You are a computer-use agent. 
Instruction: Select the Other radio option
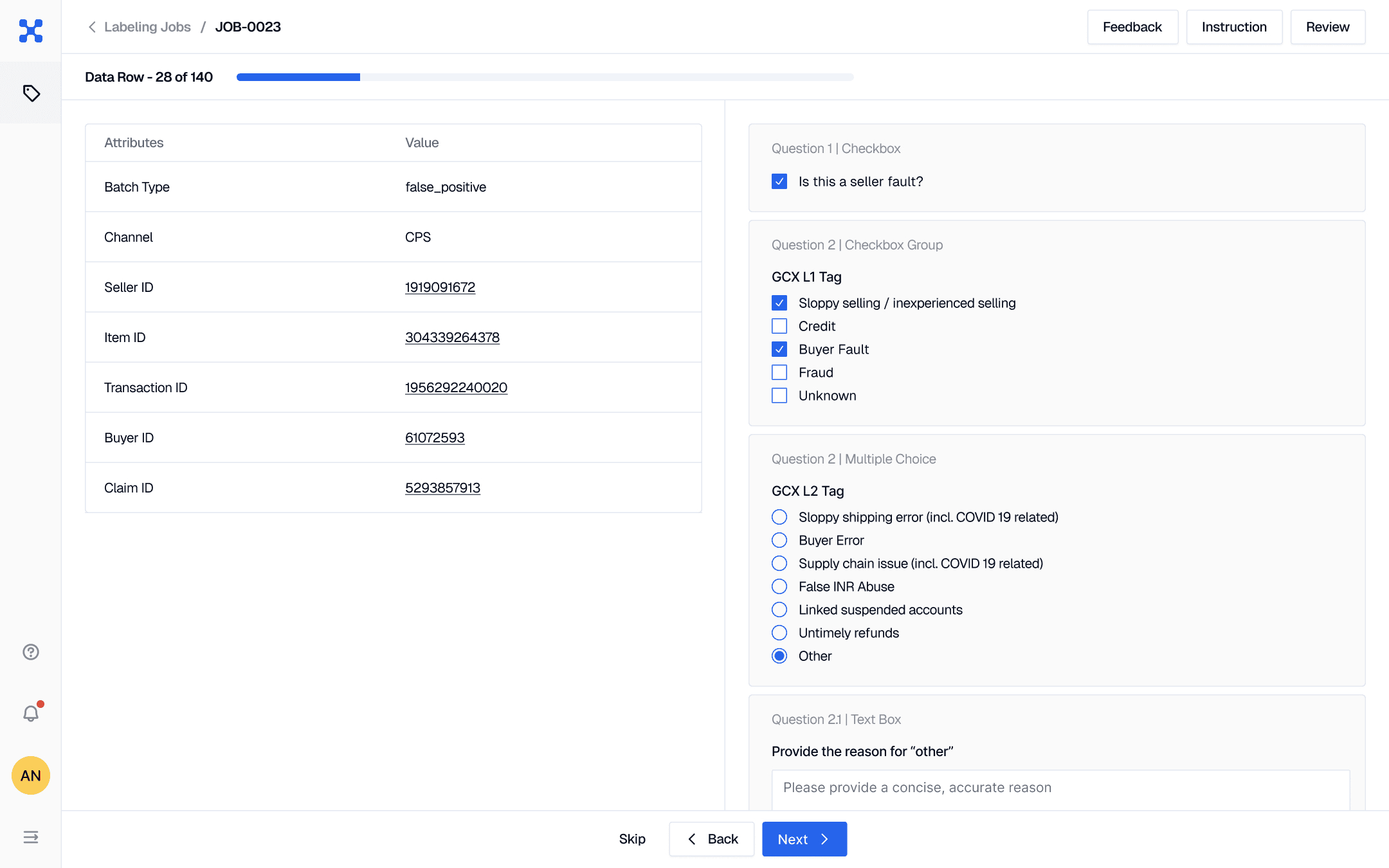coord(779,656)
